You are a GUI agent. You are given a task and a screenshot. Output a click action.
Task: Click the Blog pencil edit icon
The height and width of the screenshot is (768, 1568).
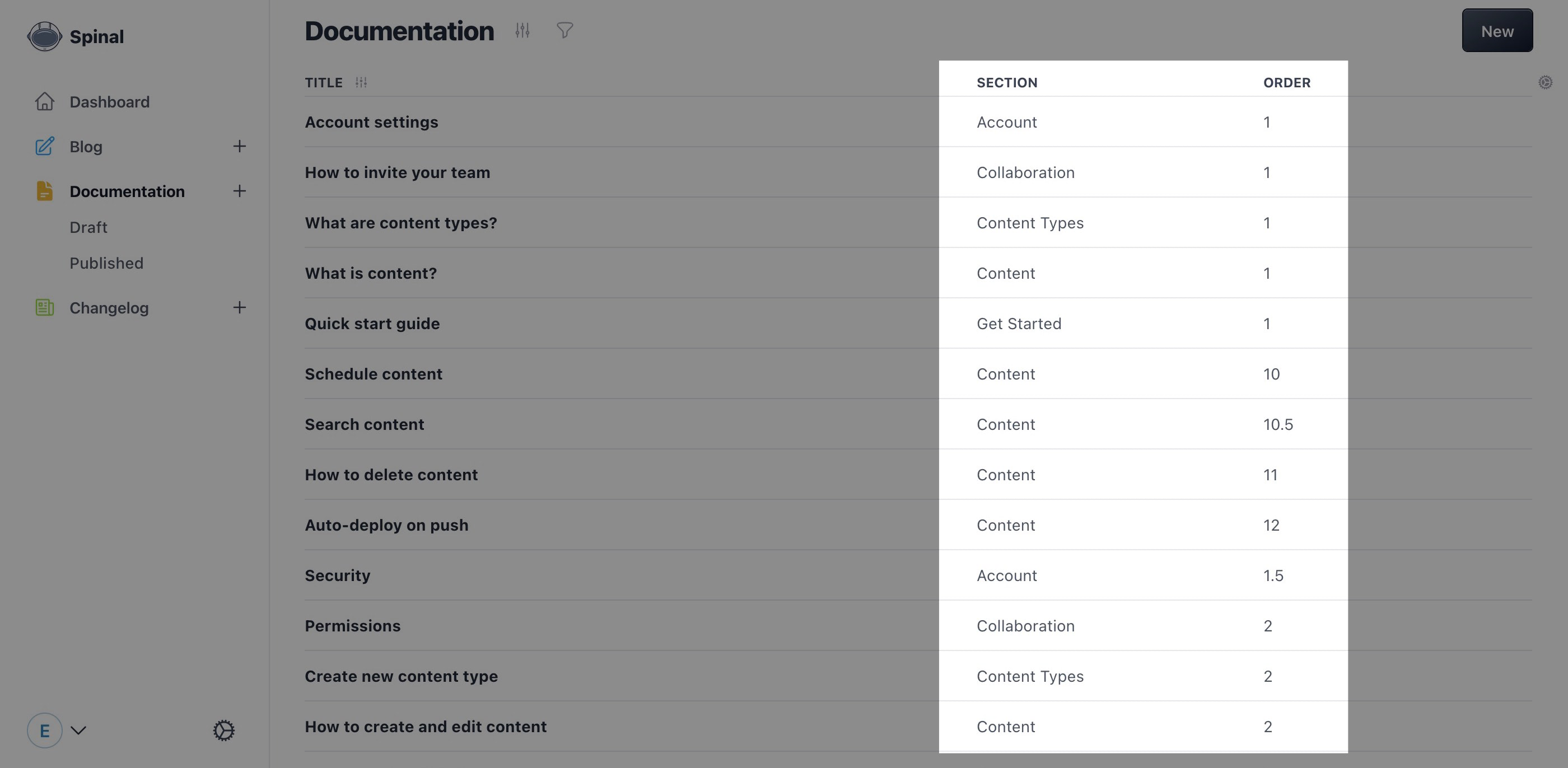pyautogui.click(x=44, y=146)
